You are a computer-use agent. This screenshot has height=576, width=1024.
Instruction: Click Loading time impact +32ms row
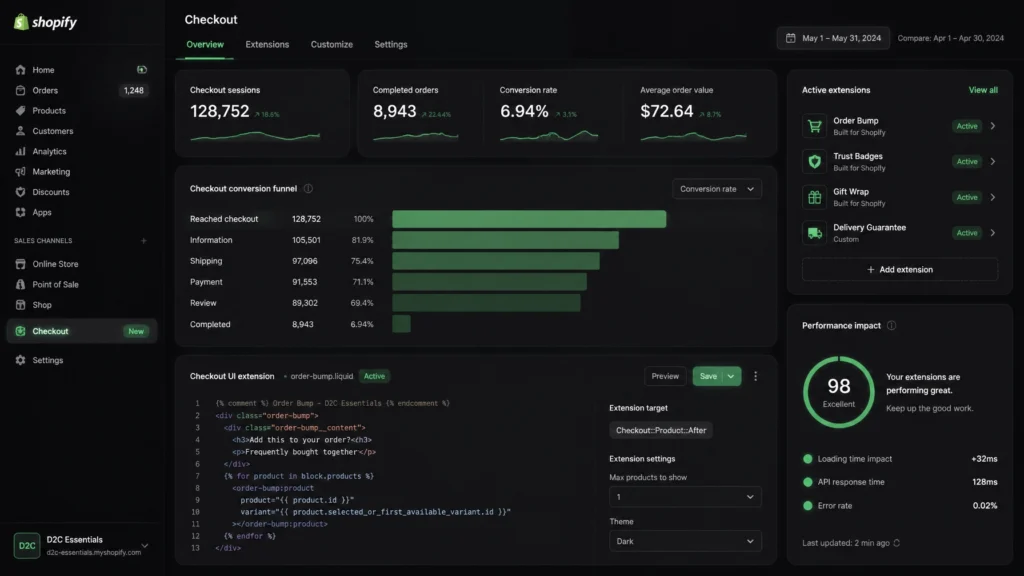tap(900, 458)
